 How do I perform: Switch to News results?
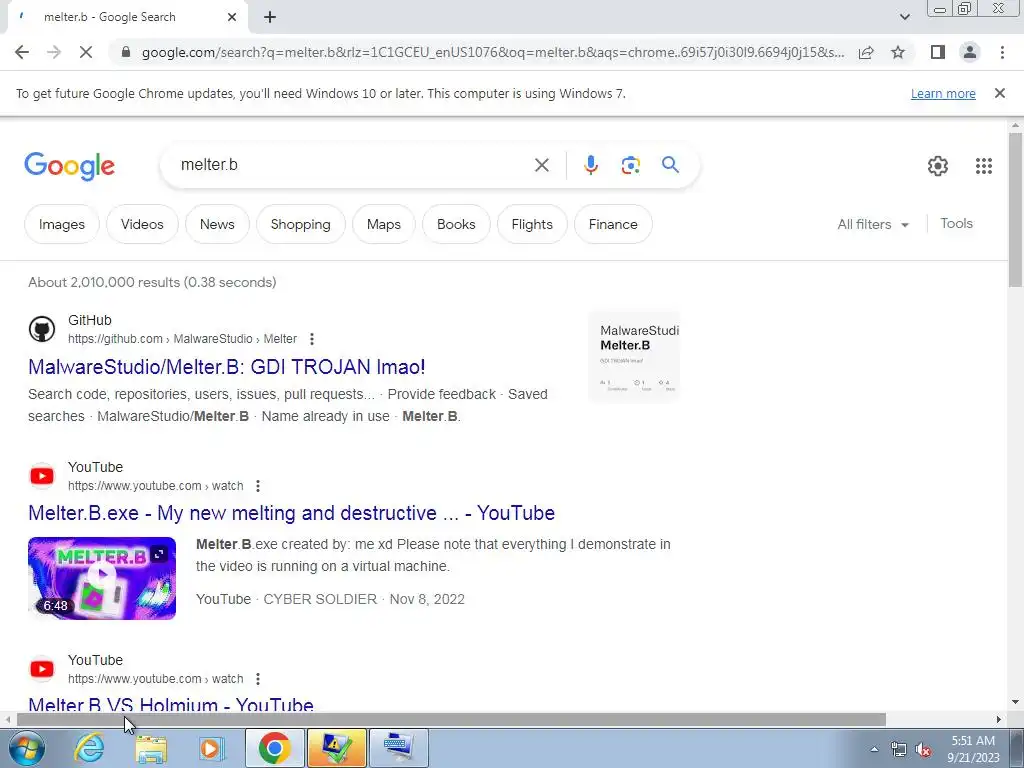point(217,224)
